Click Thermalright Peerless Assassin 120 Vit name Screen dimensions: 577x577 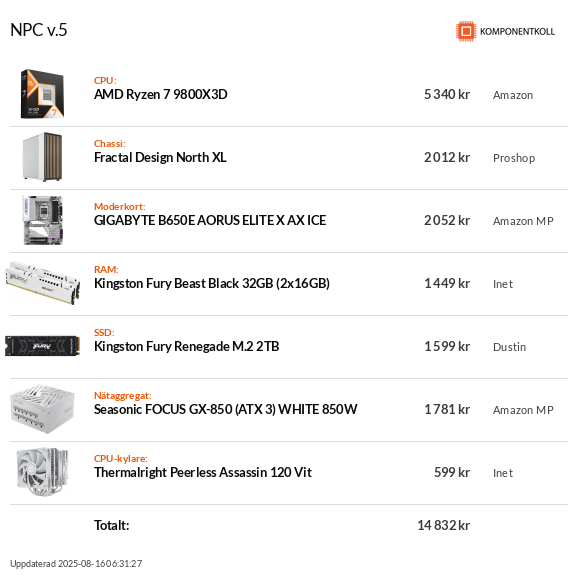click(203, 472)
